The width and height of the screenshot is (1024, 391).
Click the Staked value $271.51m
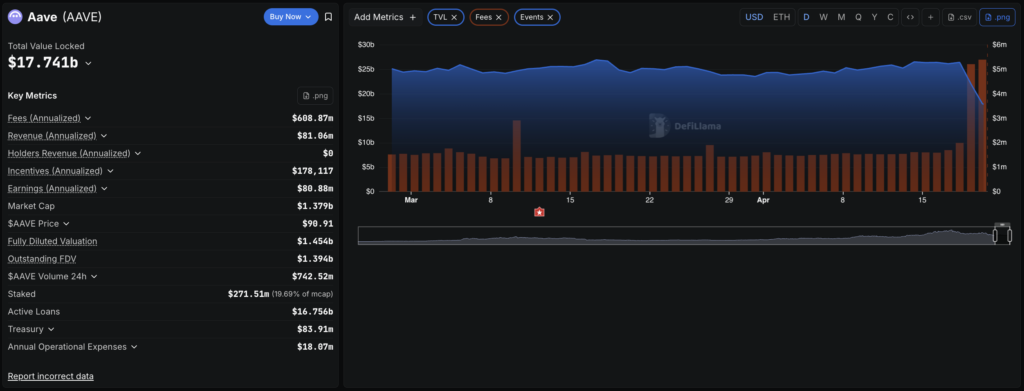coord(248,294)
